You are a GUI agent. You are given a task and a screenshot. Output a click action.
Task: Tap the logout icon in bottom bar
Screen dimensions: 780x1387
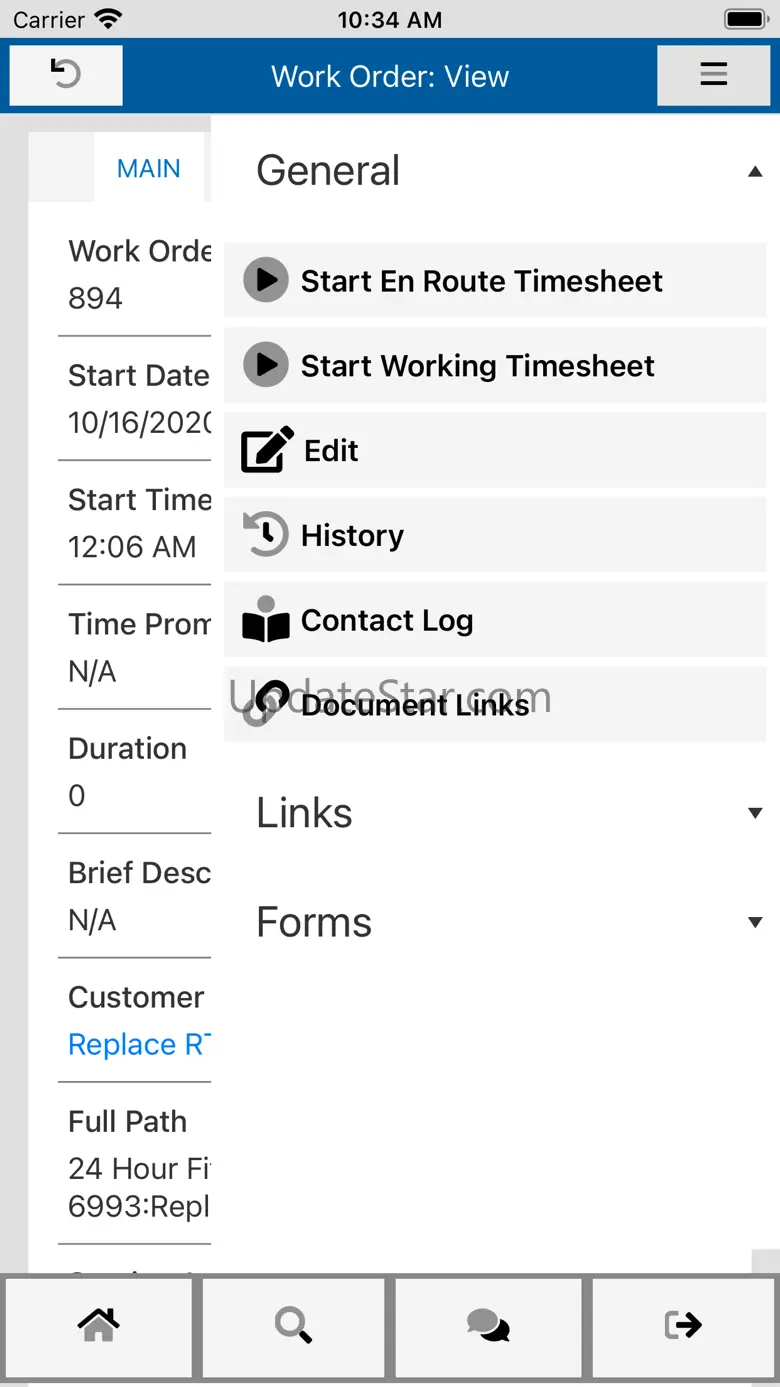point(684,1325)
